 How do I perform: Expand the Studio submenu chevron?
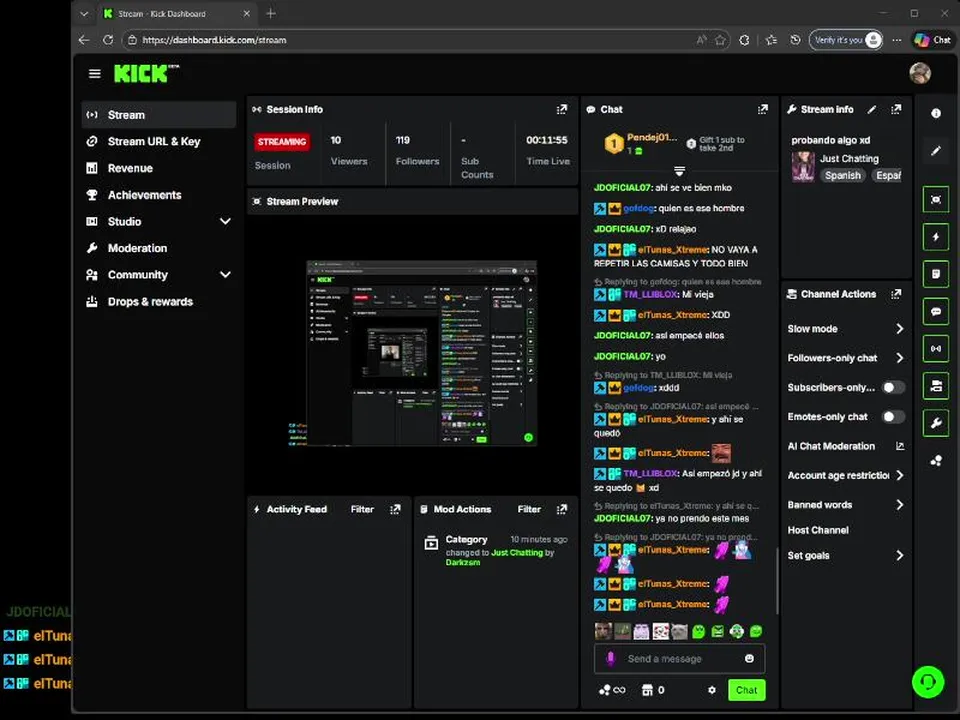[225, 222]
